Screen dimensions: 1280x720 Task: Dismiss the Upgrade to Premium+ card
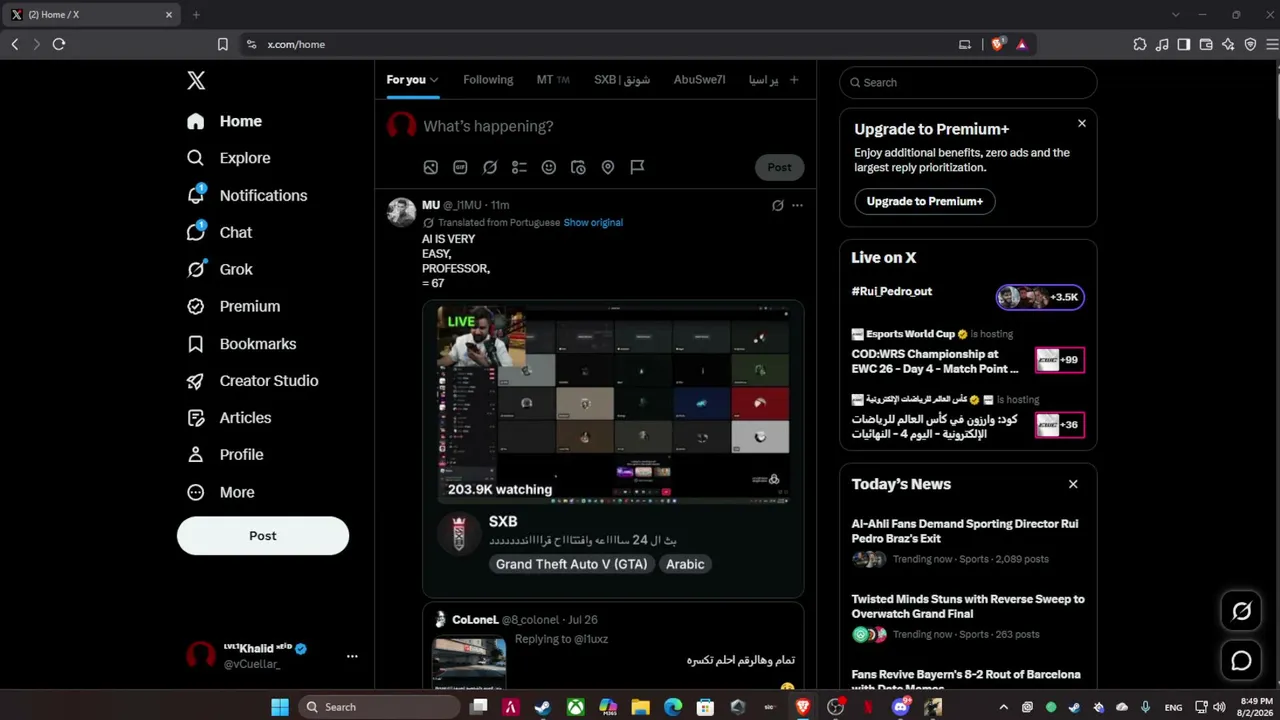coord(1081,123)
